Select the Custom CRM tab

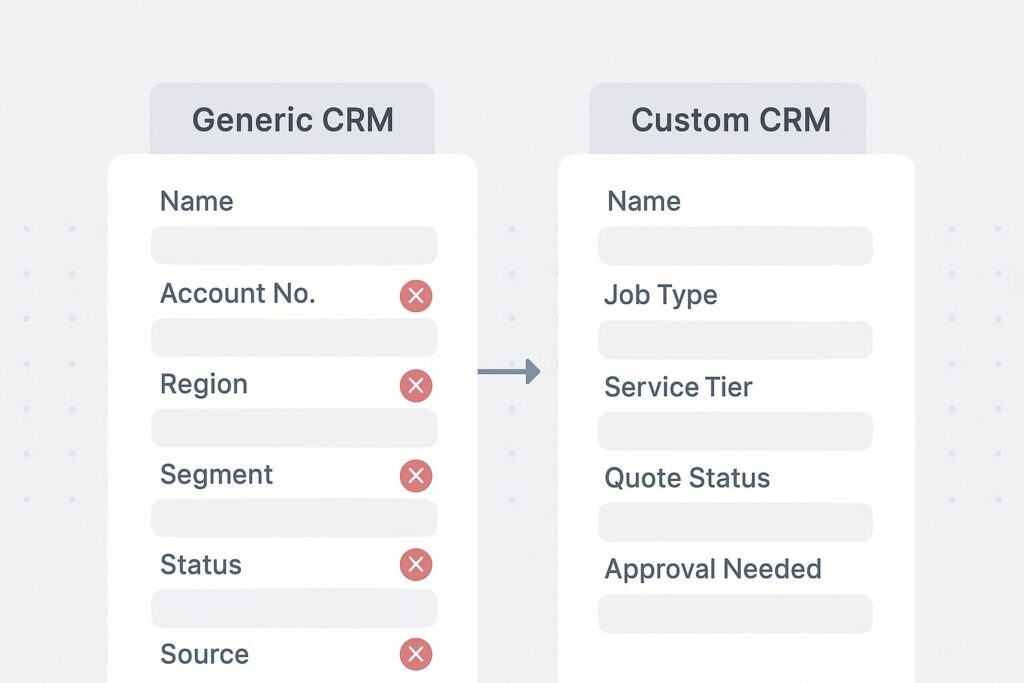pyautogui.click(x=730, y=120)
